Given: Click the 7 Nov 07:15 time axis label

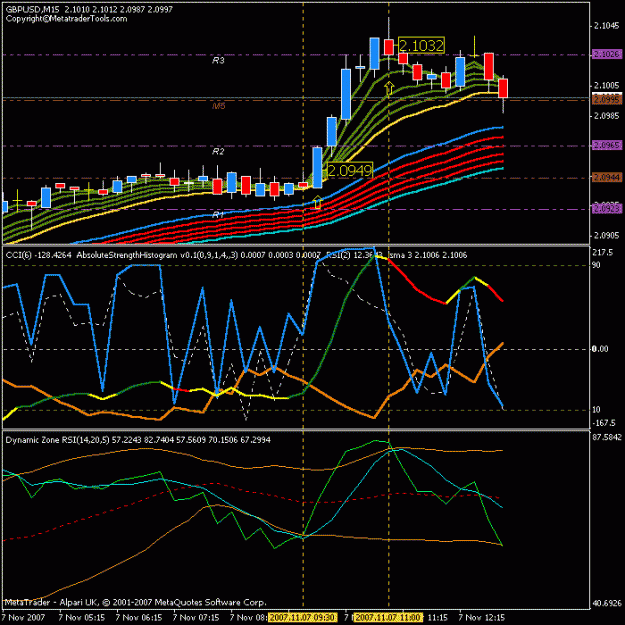Looking at the screenshot, I should pos(196,617).
